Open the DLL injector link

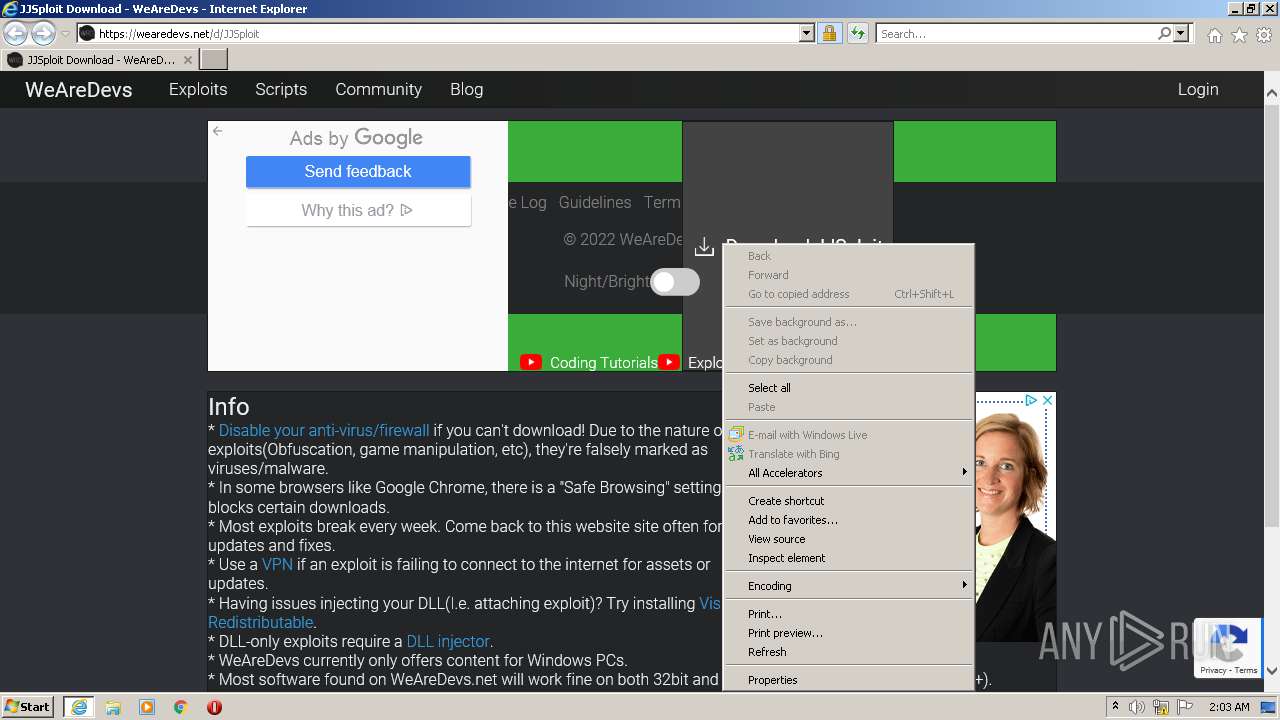pyautogui.click(x=448, y=641)
